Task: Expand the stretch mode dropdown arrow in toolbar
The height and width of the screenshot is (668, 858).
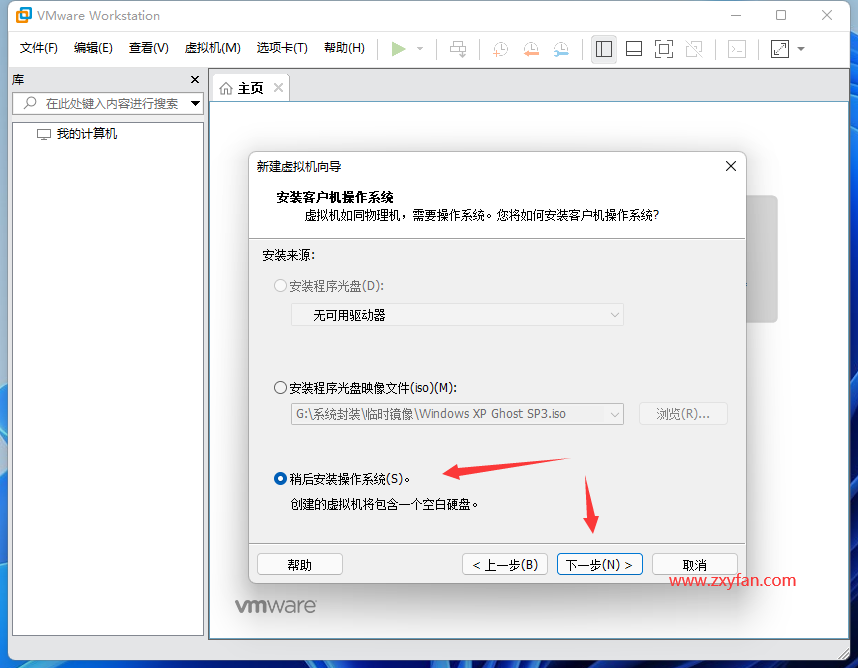Action: click(799, 48)
